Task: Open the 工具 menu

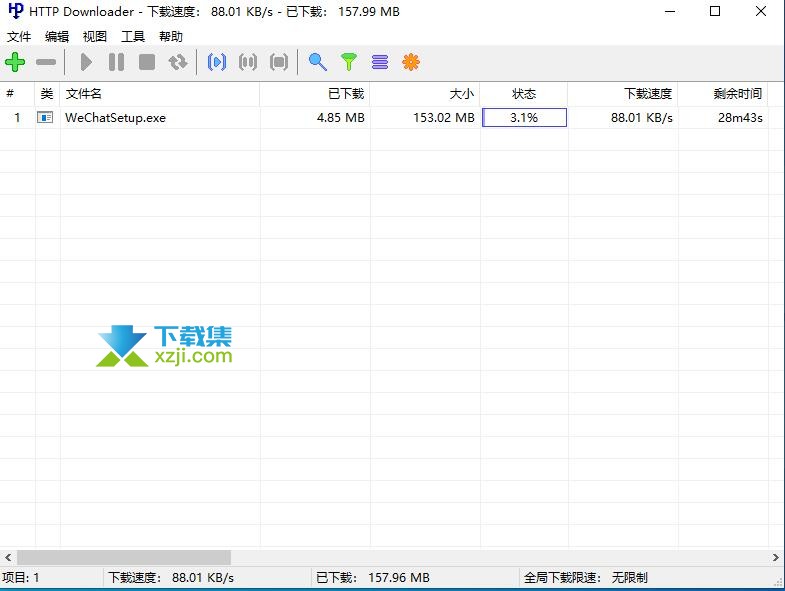Action: pos(133,37)
